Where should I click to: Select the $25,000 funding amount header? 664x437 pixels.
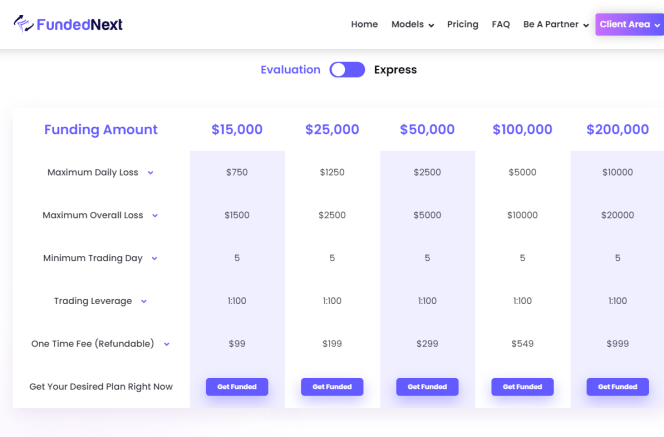pos(332,129)
